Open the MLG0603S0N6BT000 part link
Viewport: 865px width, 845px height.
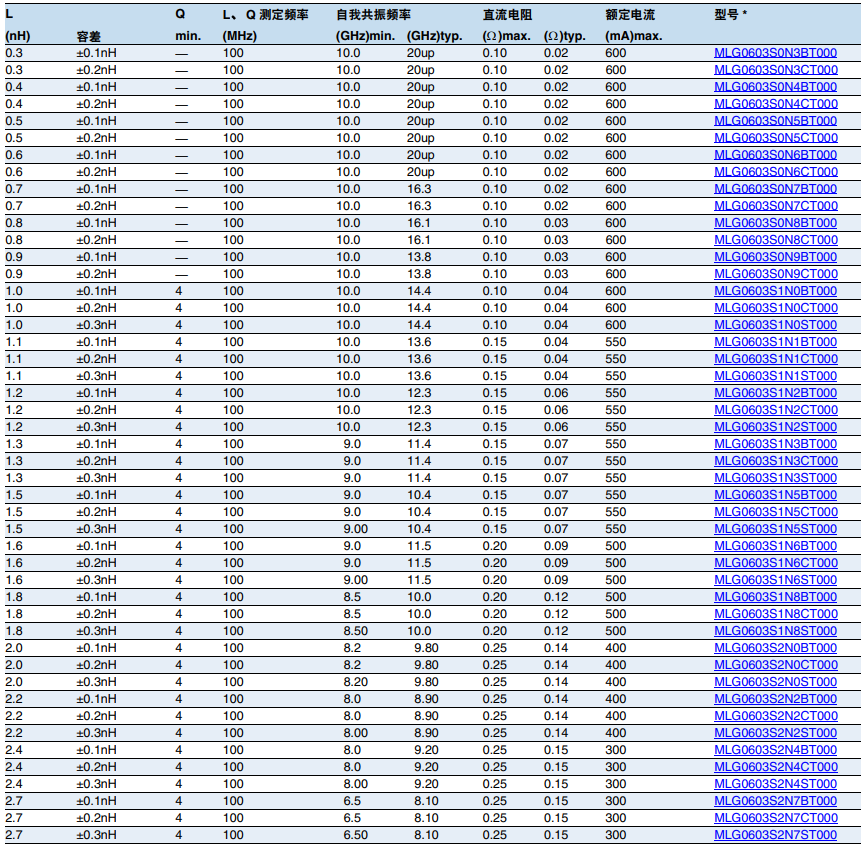click(775, 155)
